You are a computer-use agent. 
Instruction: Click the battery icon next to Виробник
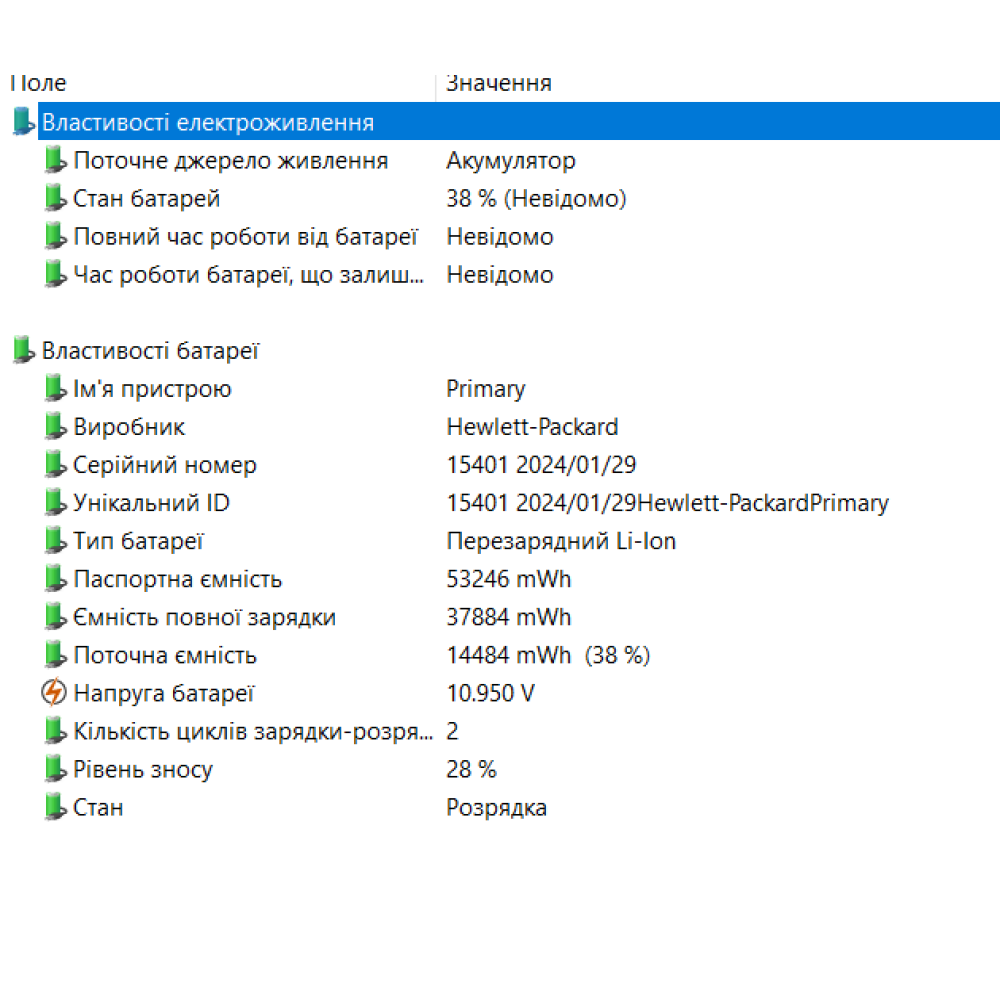click(55, 427)
